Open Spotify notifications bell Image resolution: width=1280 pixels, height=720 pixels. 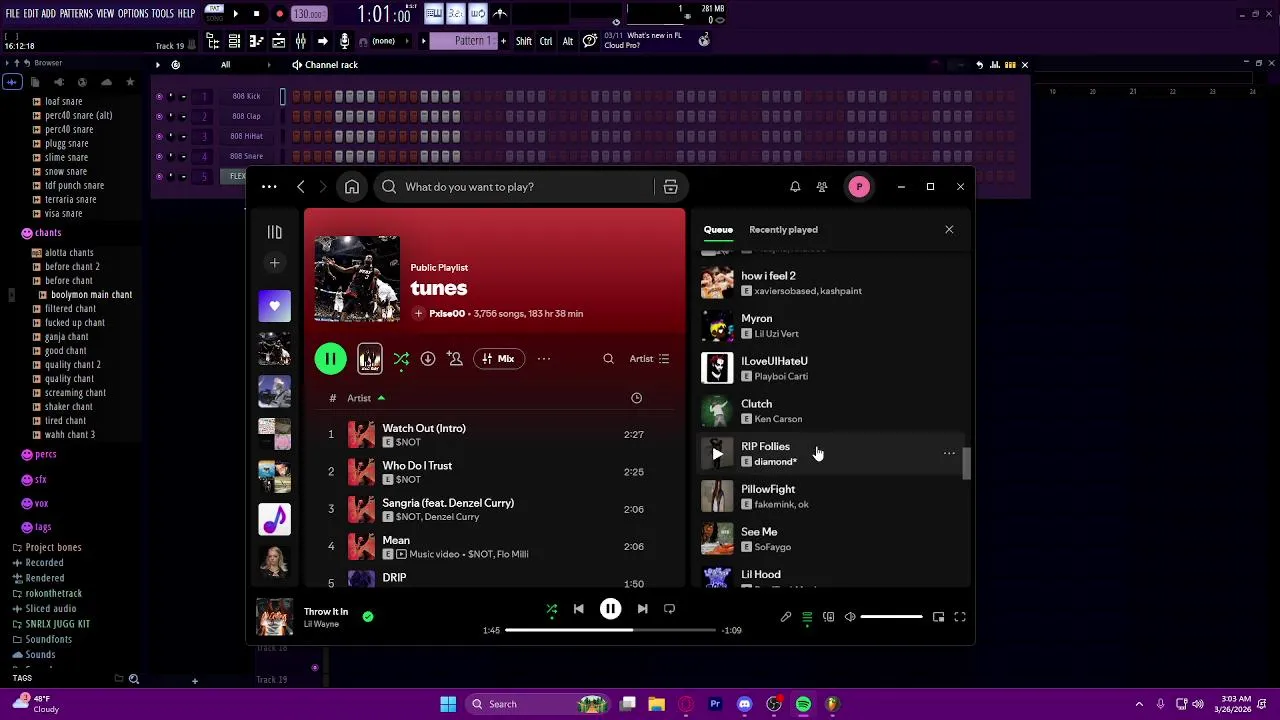point(795,187)
